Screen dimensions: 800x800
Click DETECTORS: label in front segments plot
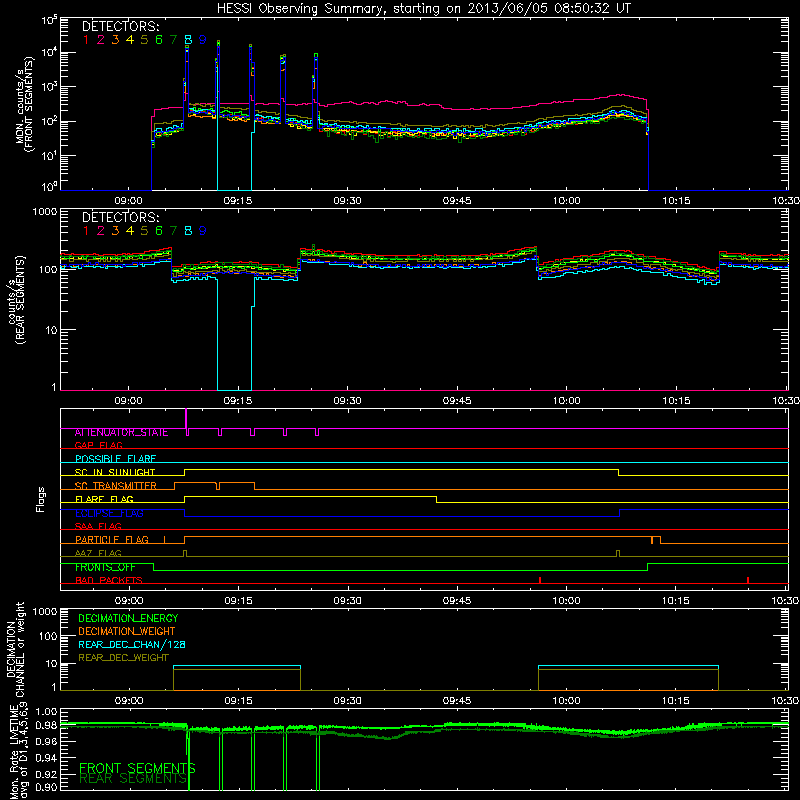click(120, 27)
